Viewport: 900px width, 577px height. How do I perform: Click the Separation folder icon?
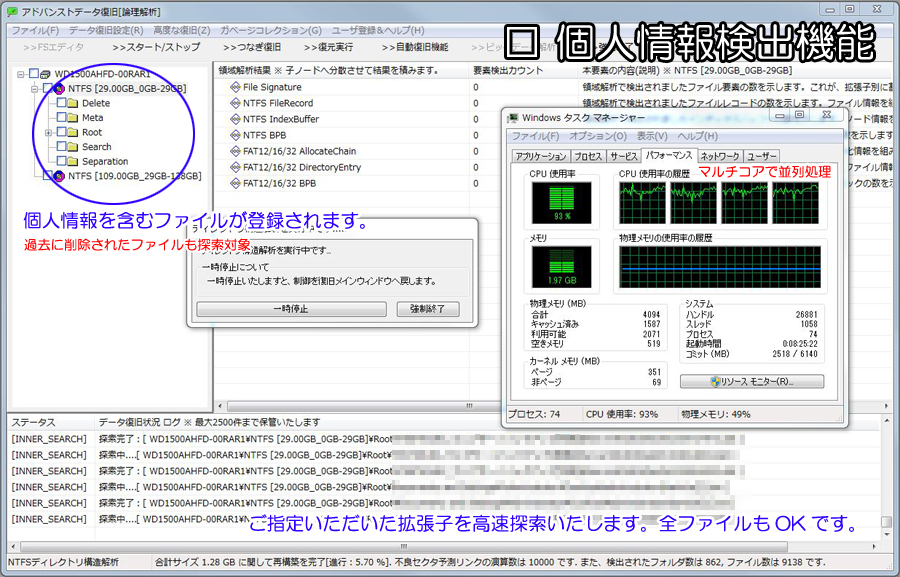(72, 162)
